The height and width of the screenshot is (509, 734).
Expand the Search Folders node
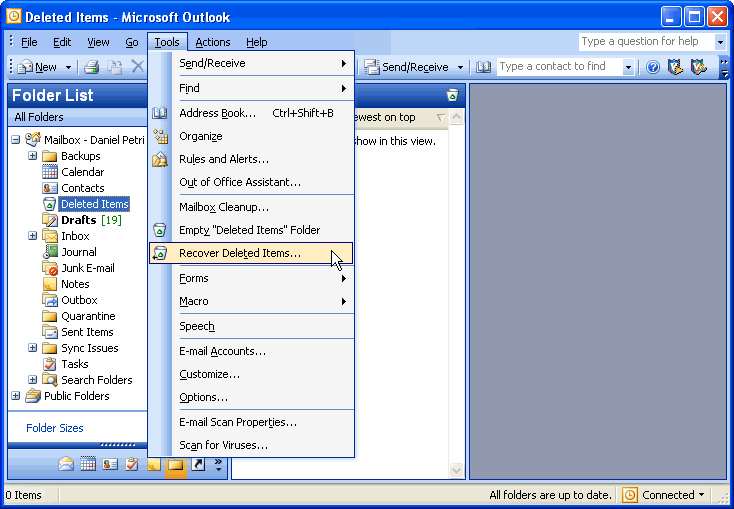click(32, 379)
